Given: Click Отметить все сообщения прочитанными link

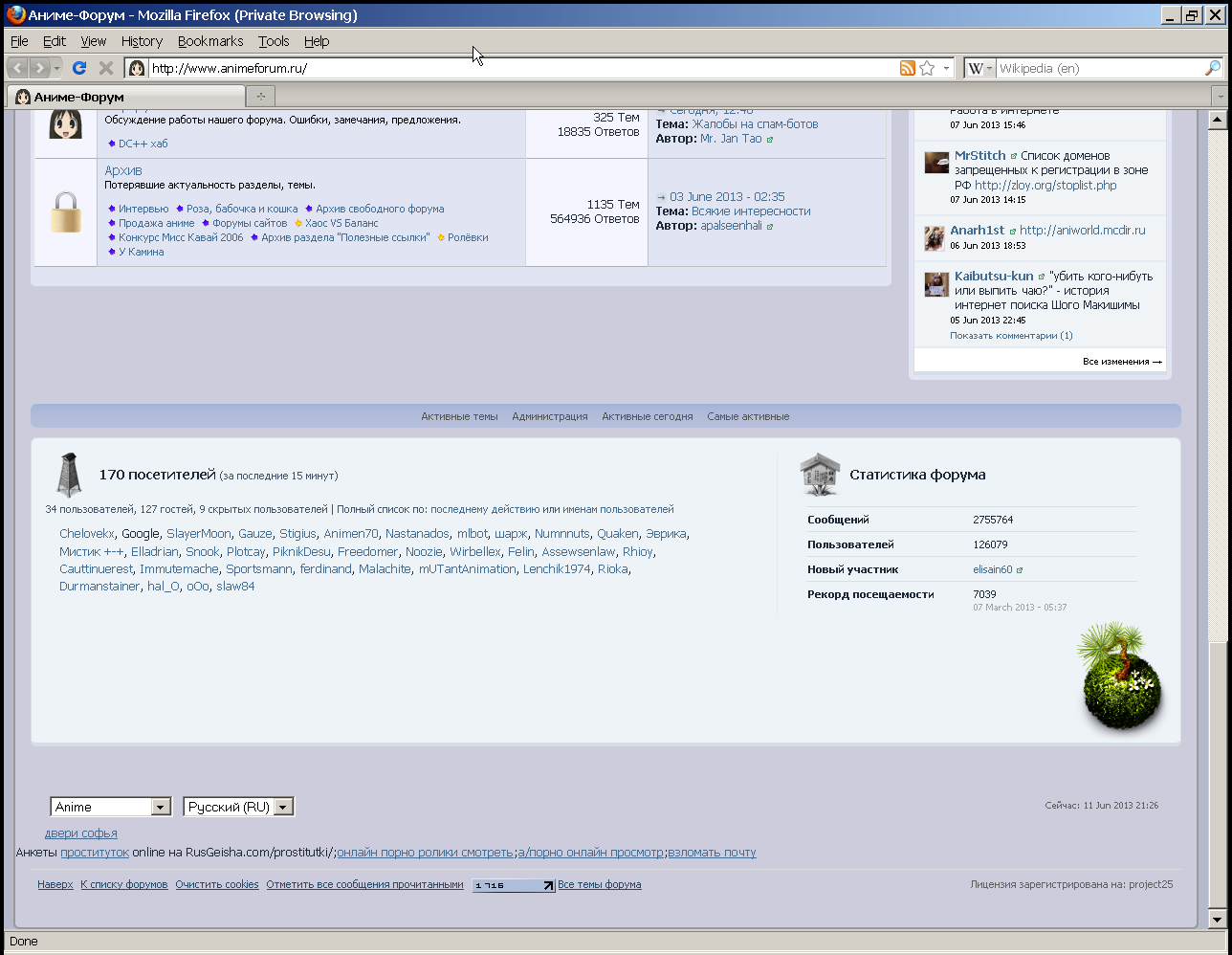Looking at the screenshot, I should point(364,885).
